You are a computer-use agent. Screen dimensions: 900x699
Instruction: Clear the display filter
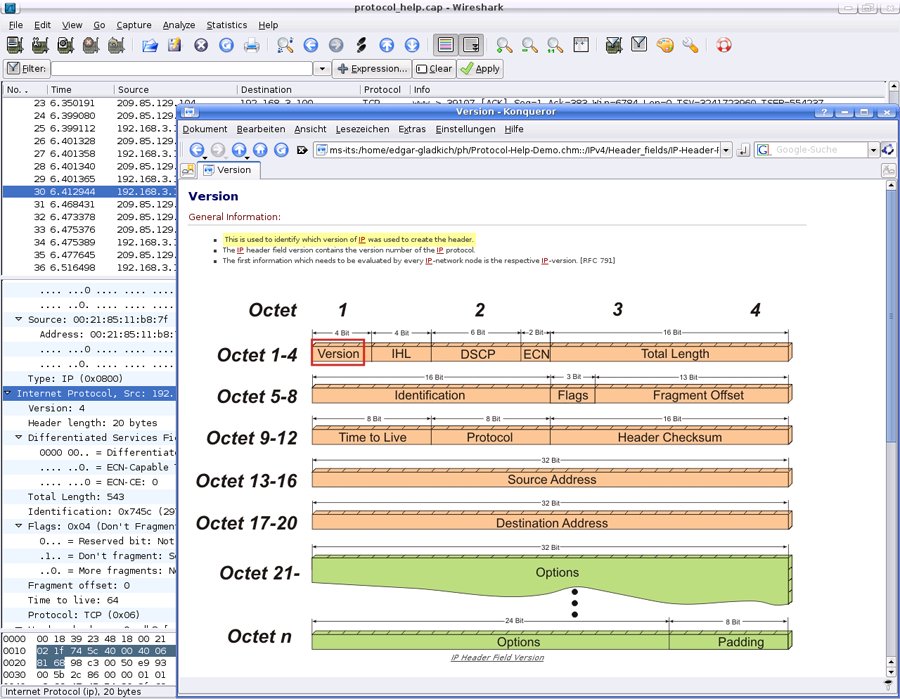point(434,69)
